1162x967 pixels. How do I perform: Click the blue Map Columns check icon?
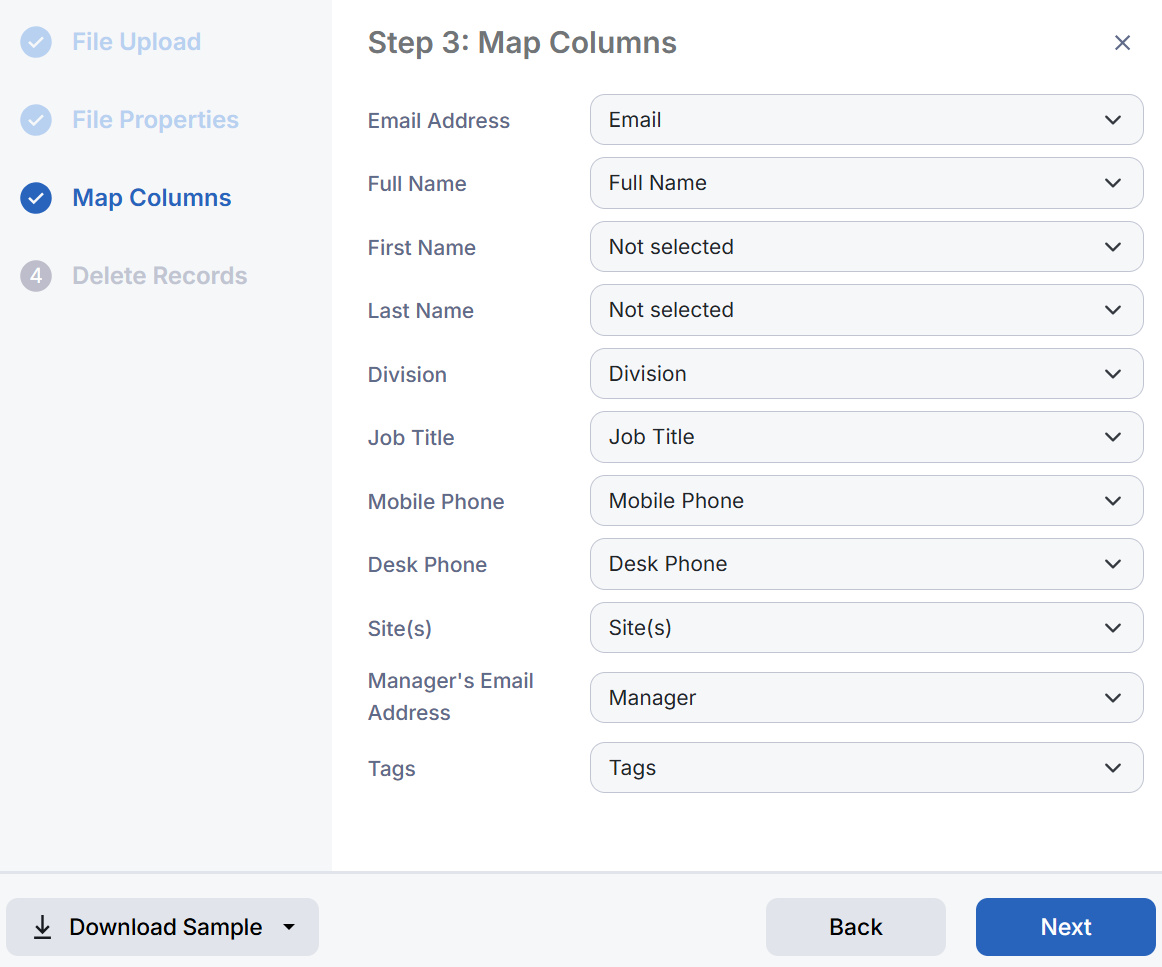coord(36,198)
